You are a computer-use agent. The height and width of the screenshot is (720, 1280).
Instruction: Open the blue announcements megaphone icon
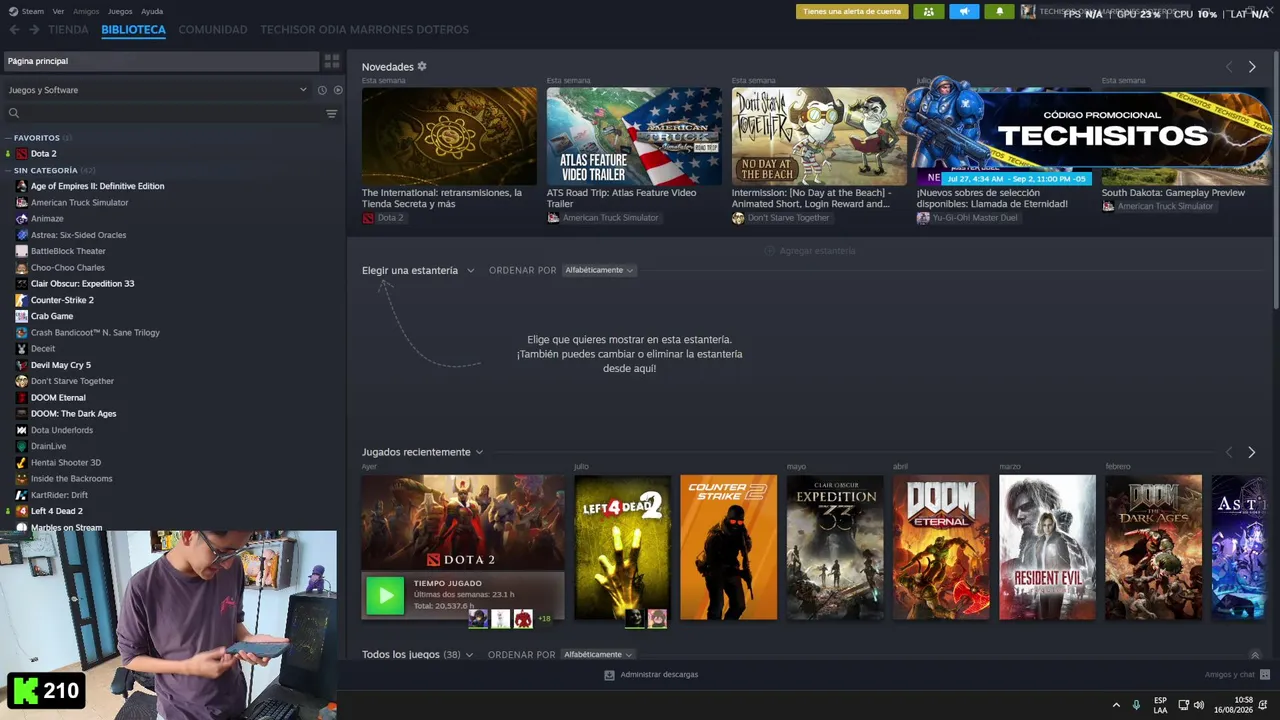pos(965,12)
